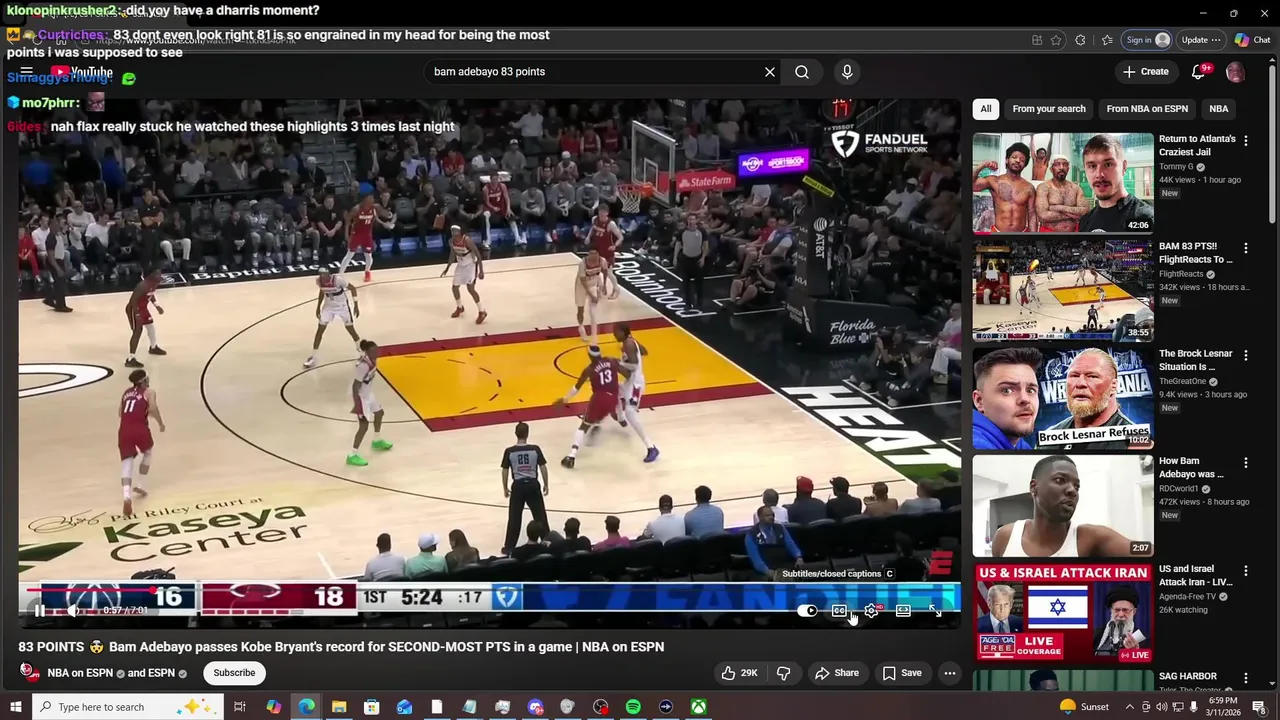Open the Xbox app from the taskbar
This screenshot has width=1280, height=720.
tap(699, 707)
